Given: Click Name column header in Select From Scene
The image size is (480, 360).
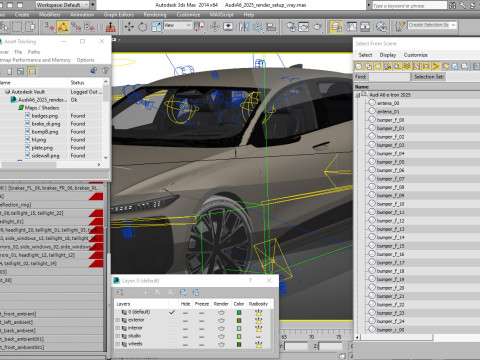Looking at the screenshot, I should 417,87.
